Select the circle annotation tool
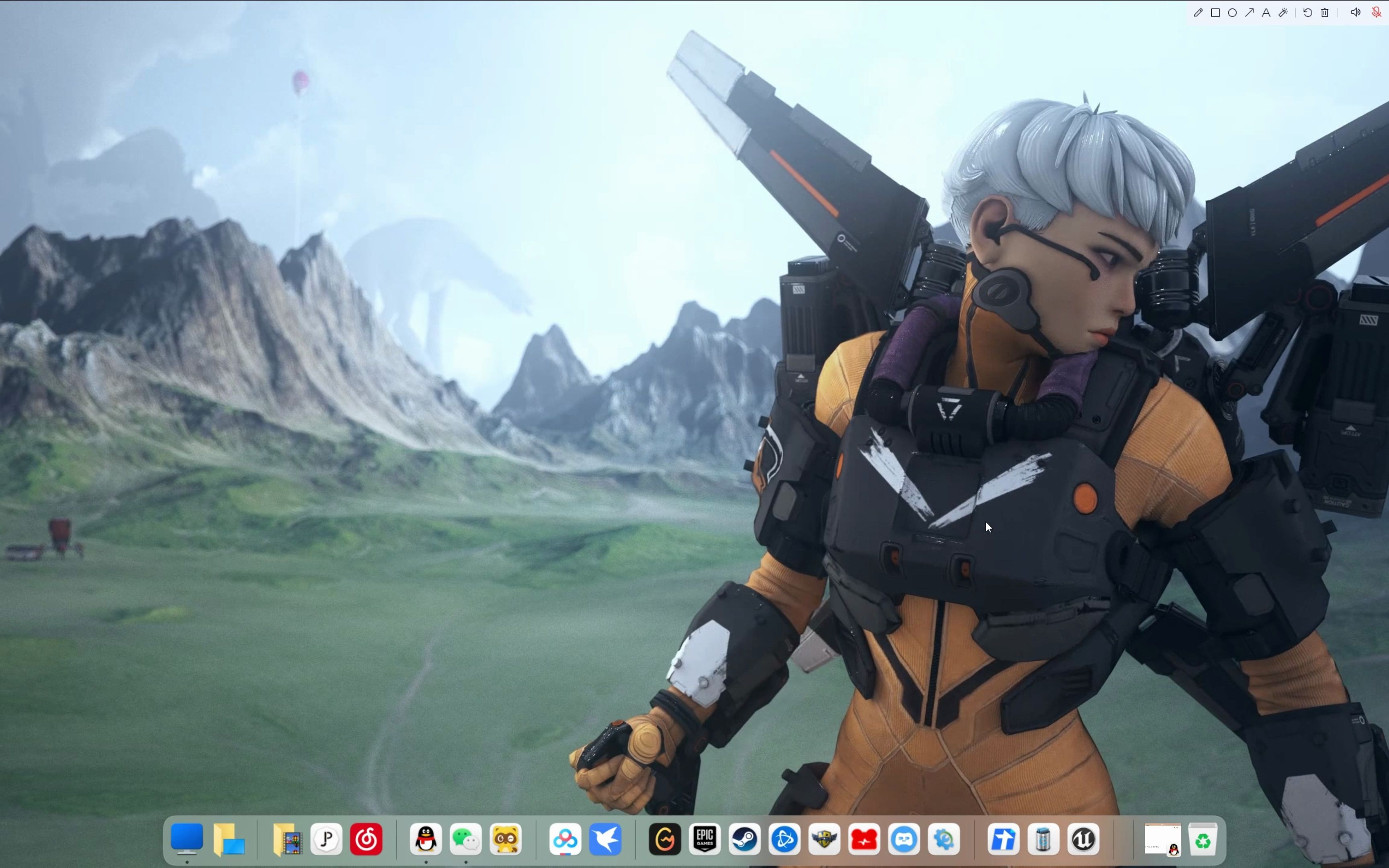This screenshot has width=1389, height=868. (1232, 12)
